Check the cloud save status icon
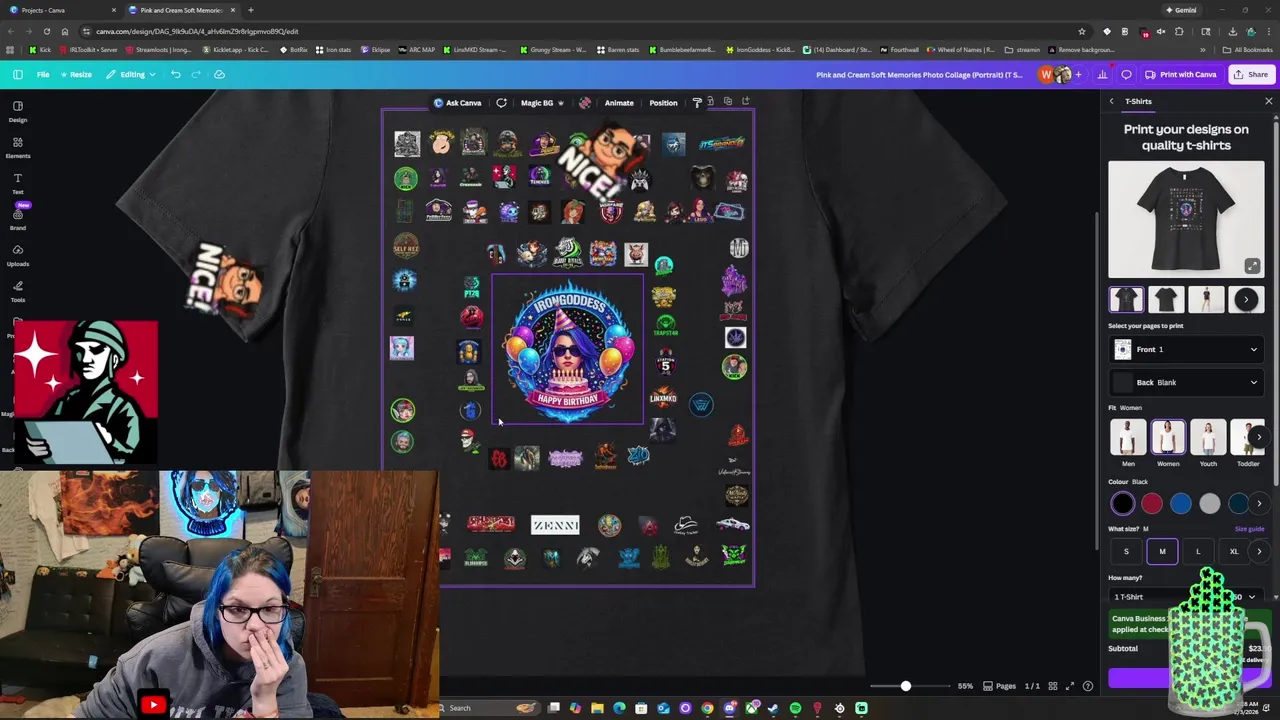 (220, 74)
